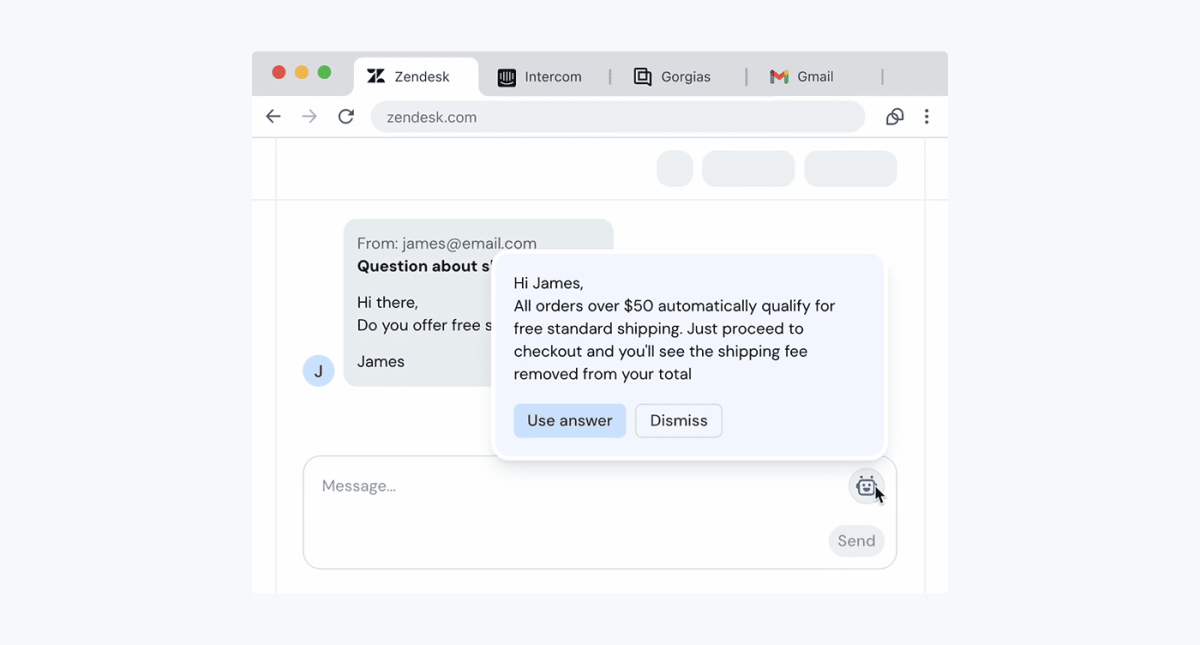Click the grayed forward navigation arrow
The width and height of the screenshot is (1200, 645).
(x=309, y=116)
